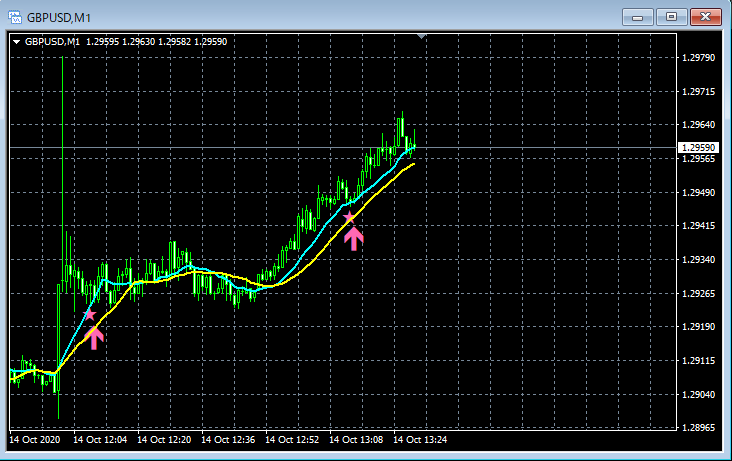The image size is (732, 461).
Task: Click the 1.29490 price scale value
Action: point(698,192)
